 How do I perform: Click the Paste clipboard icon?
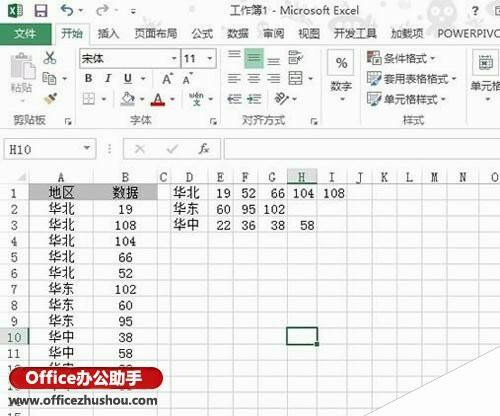coord(22,67)
